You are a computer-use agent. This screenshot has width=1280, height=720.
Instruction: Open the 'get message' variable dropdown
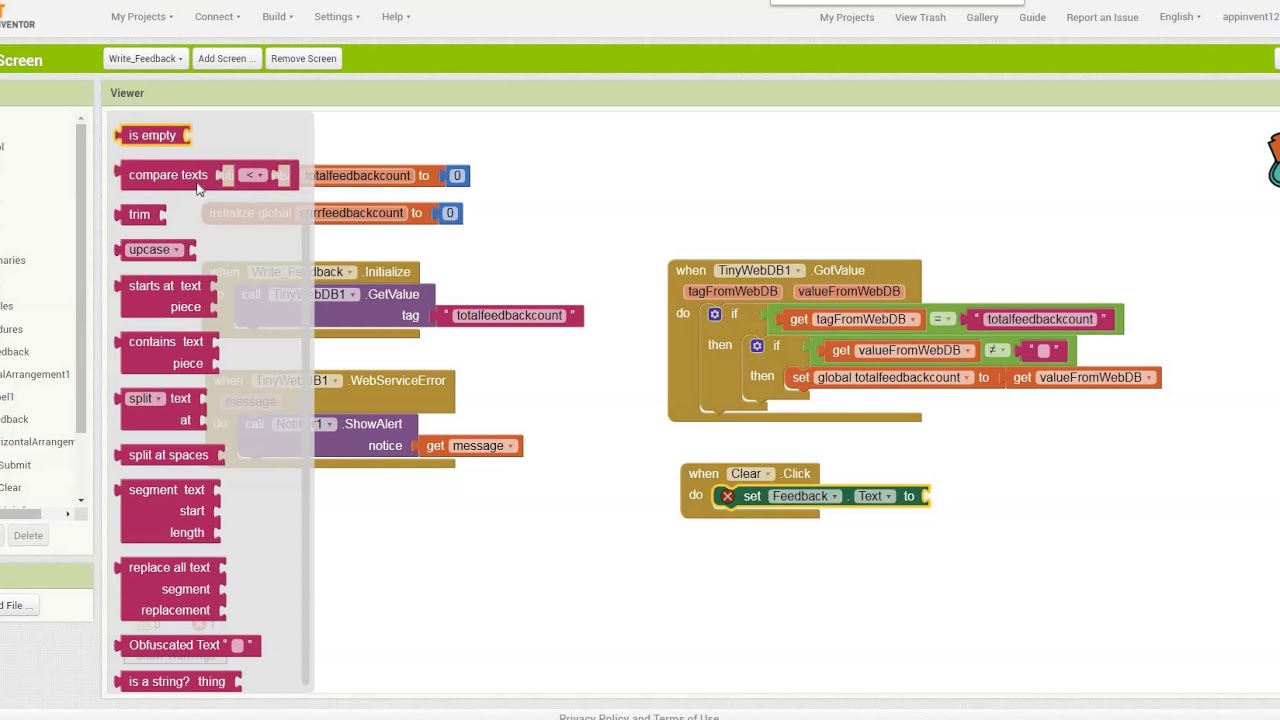[511, 446]
